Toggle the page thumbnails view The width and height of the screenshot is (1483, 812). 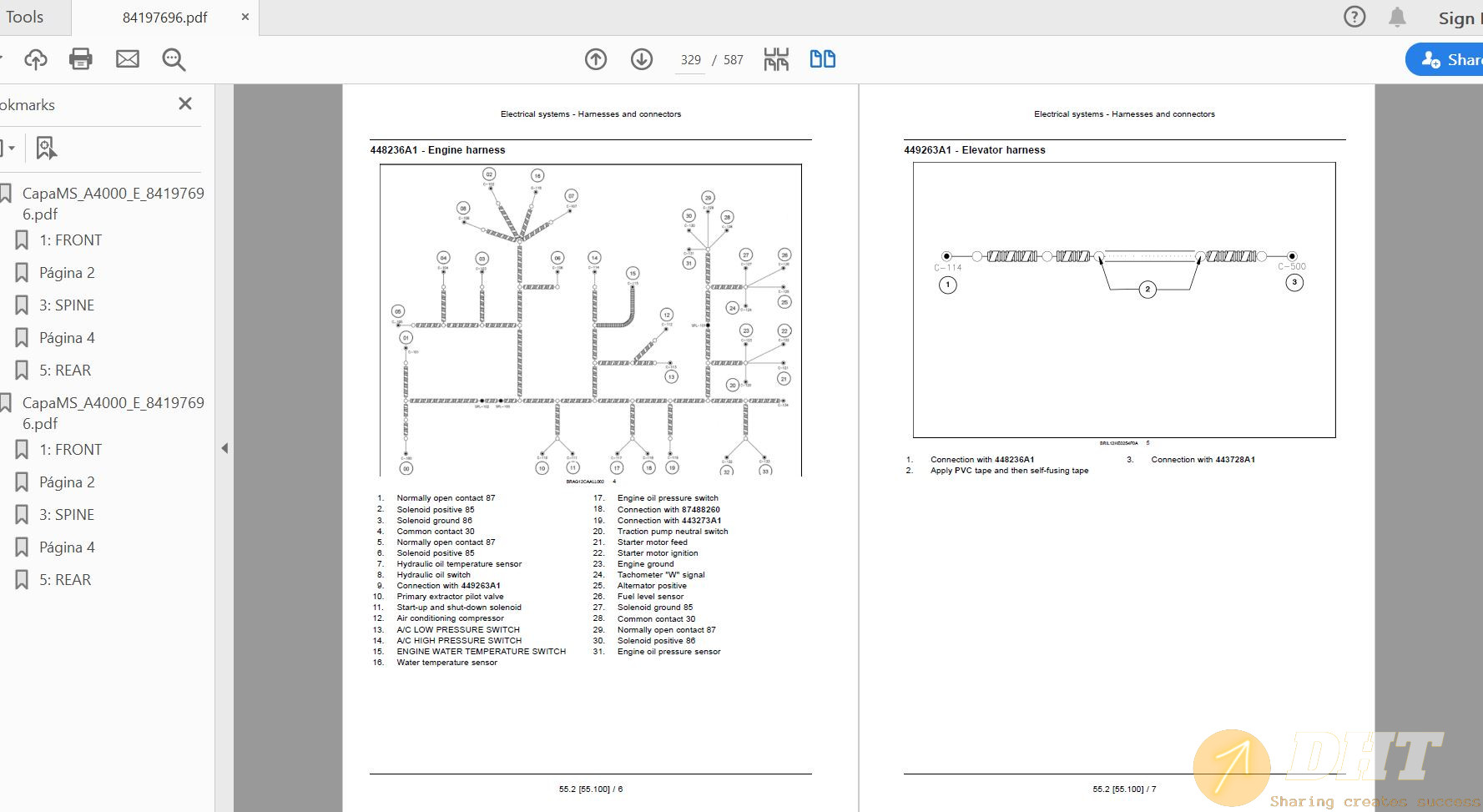coord(774,59)
